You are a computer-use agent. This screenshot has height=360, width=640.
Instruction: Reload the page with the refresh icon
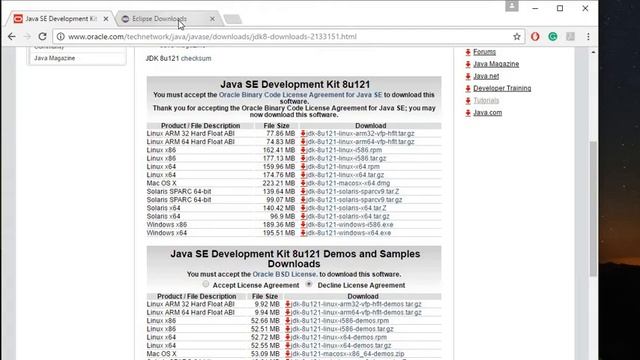tap(42, 37)
